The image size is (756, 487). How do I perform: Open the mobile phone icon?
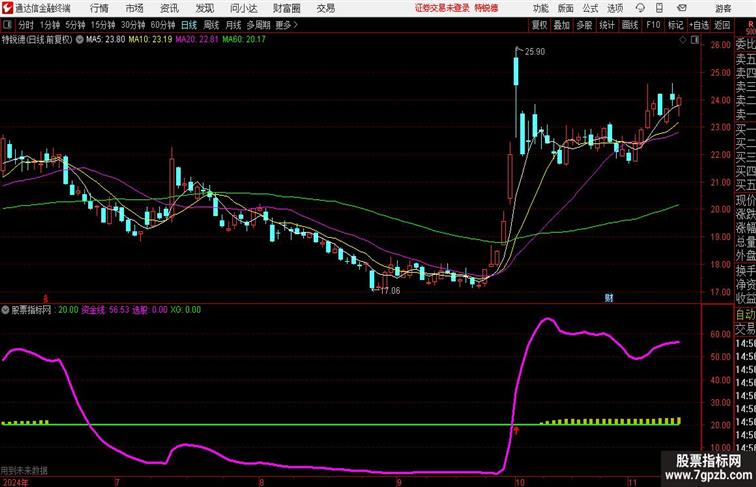[x=659, y=8]
